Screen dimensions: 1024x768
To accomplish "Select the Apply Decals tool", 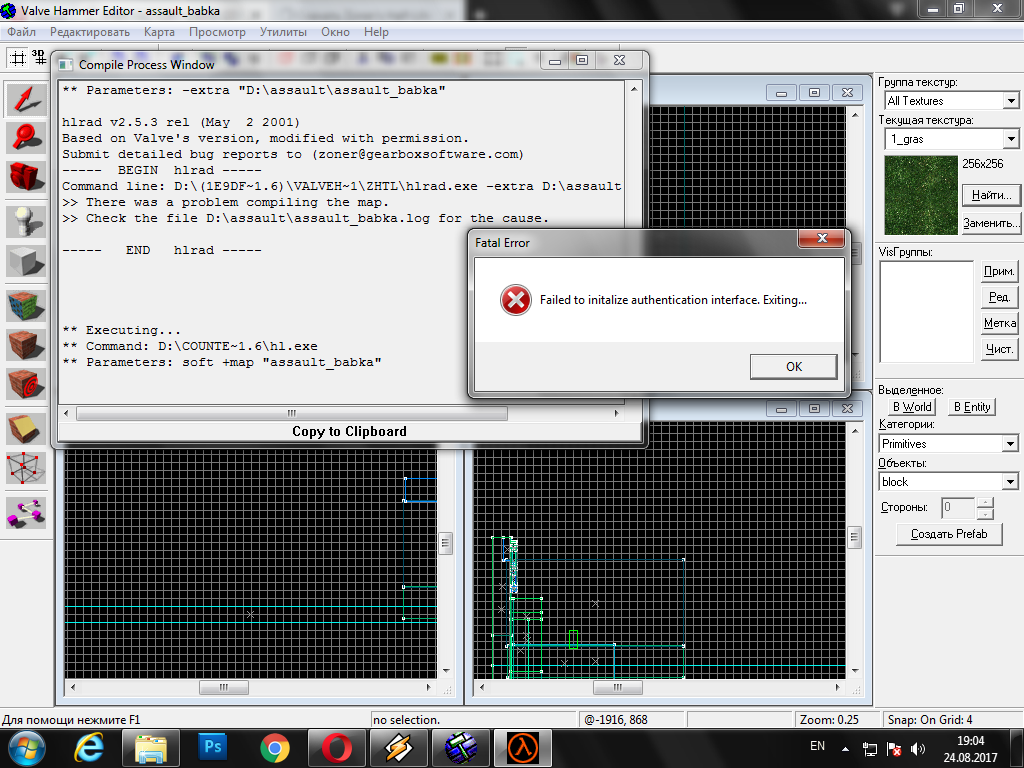I will (26, 383).
